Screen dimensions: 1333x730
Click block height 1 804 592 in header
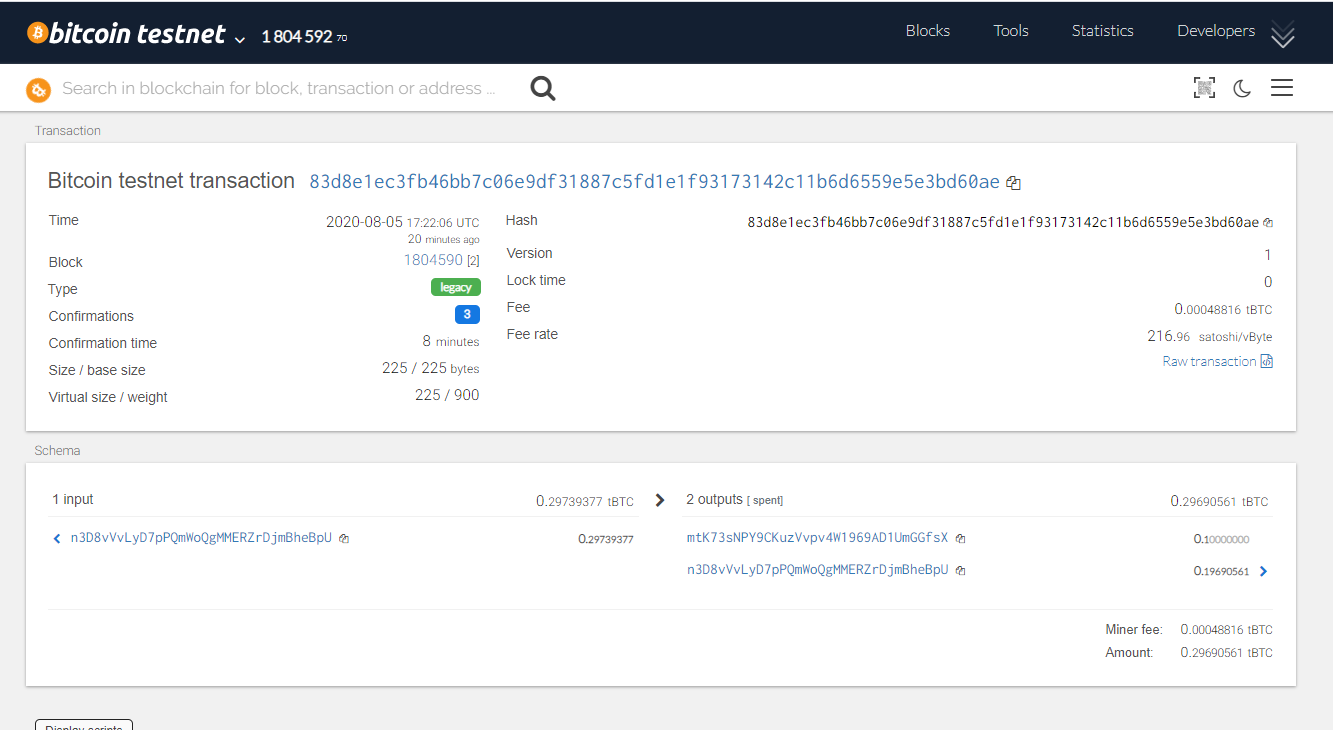pos(297,37)
